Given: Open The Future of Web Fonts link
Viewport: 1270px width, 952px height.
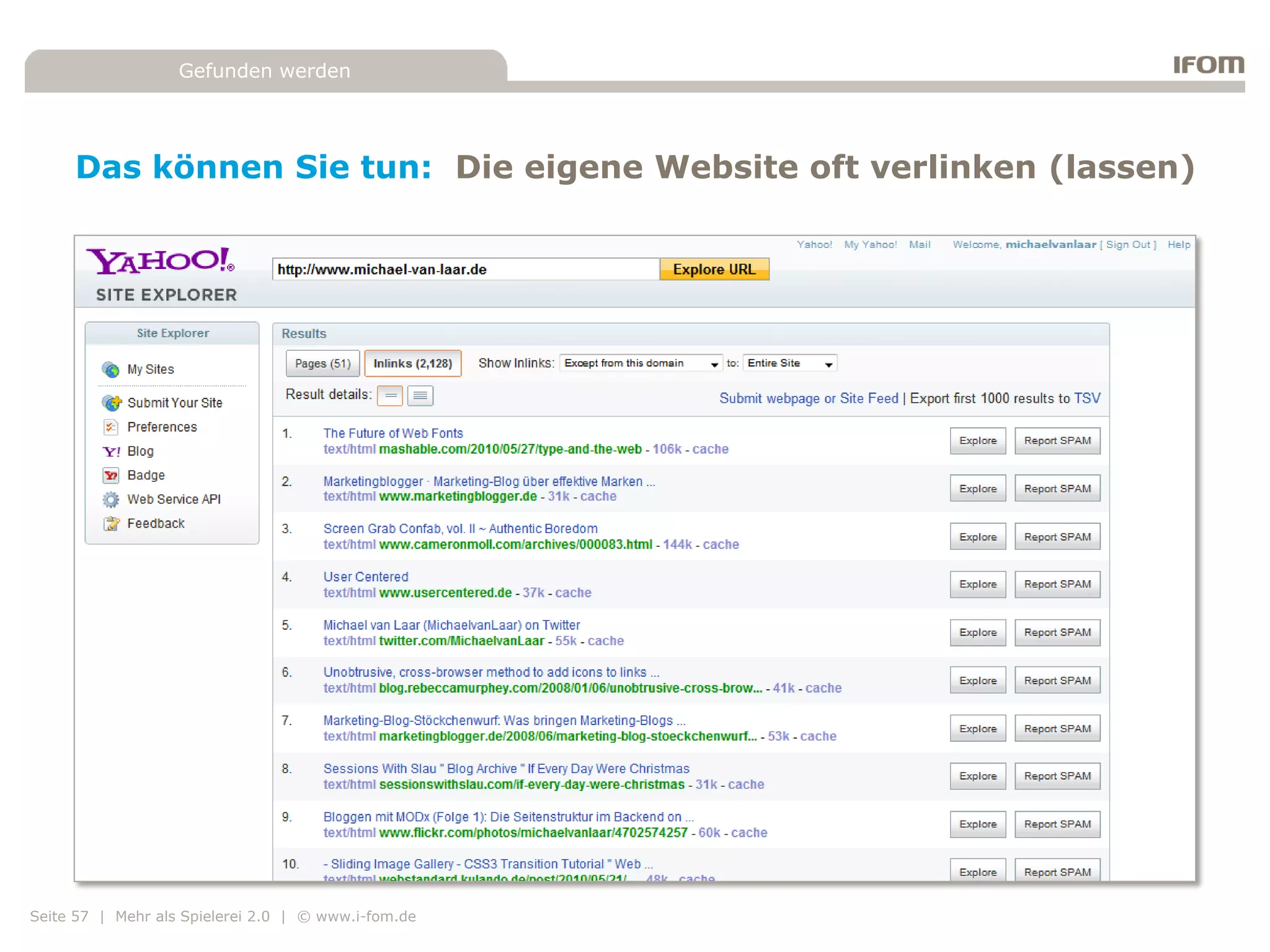Looking at the screenshot, I should pos(393,433).
